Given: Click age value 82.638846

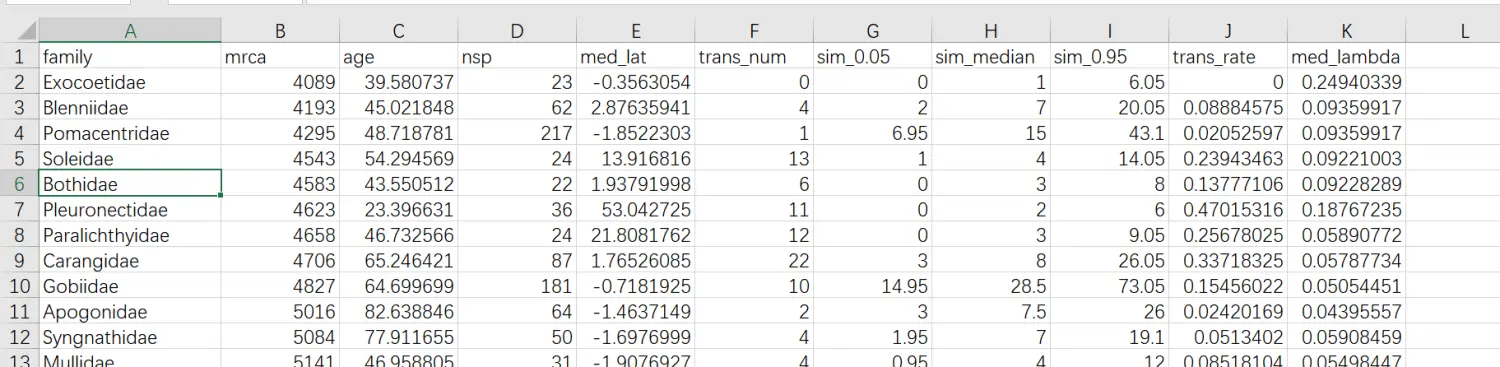Looking at the screenshot, I should 398,312.
